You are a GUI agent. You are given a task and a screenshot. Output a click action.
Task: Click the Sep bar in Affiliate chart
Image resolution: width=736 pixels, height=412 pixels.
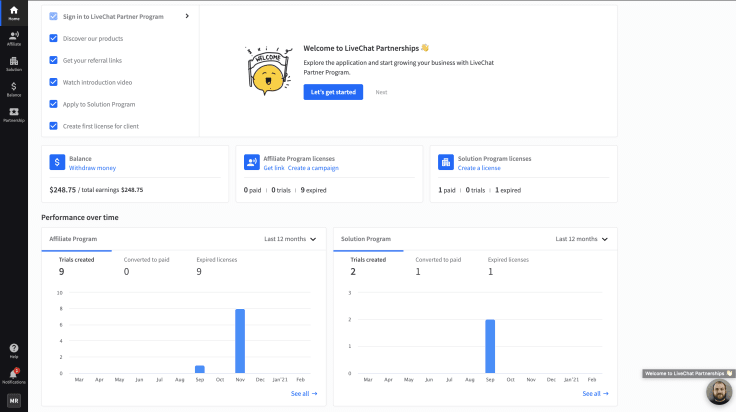click(200, 369)
